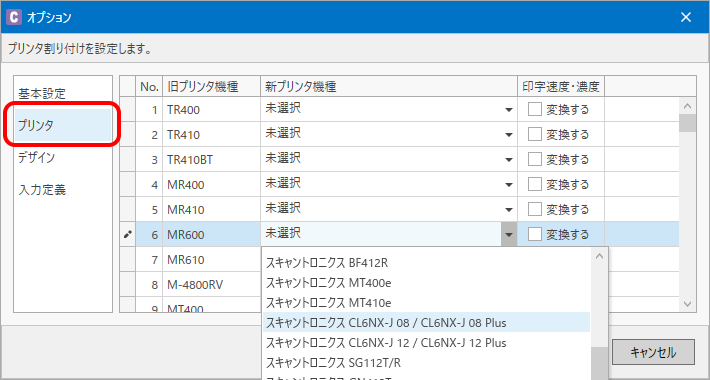Select the MR400 old printer cell

point(211,184)
